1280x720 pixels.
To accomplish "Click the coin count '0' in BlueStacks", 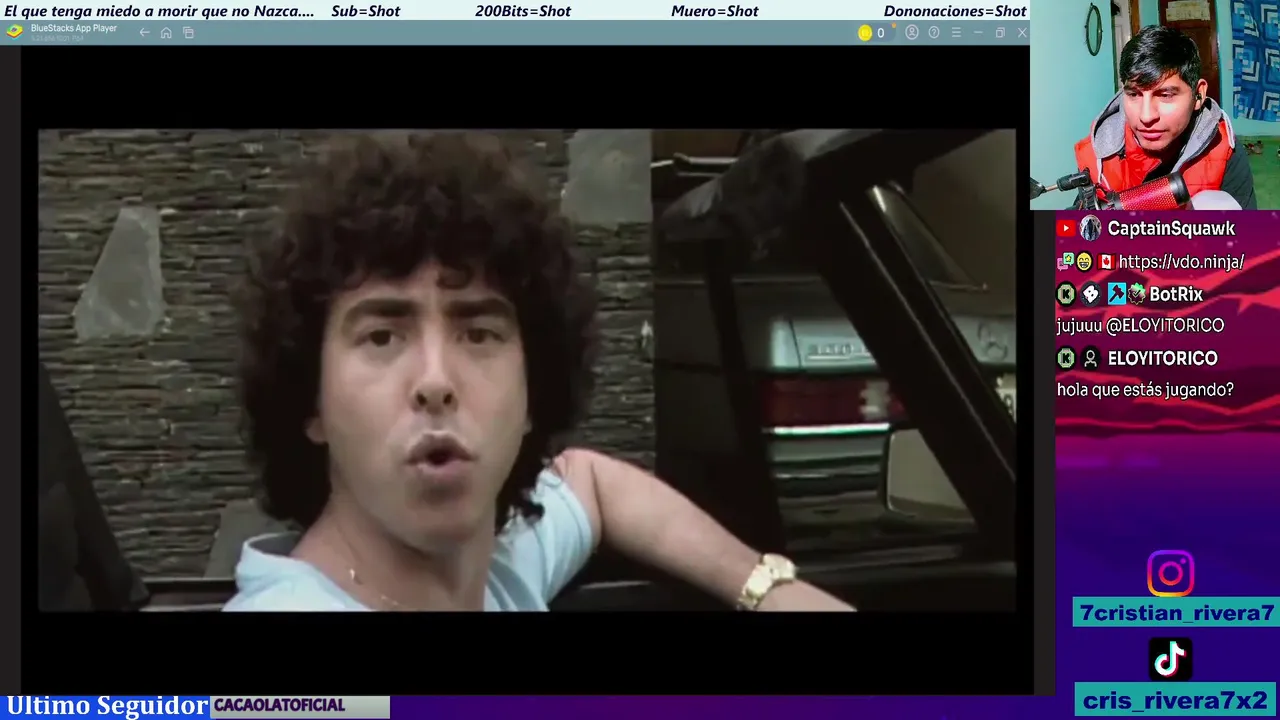I will [x=880, y=33].
